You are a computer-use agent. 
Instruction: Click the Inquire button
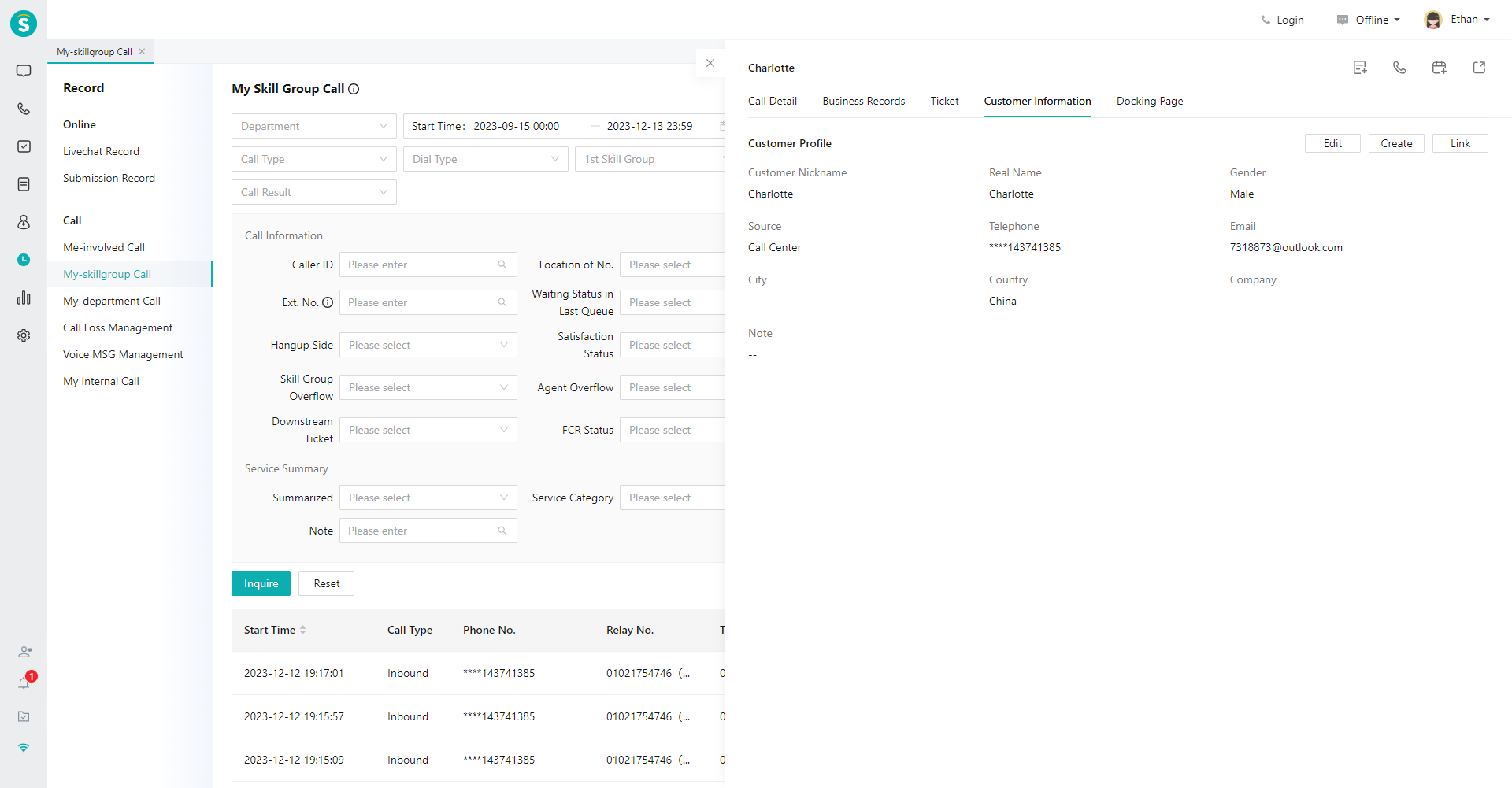coord(261,583)
